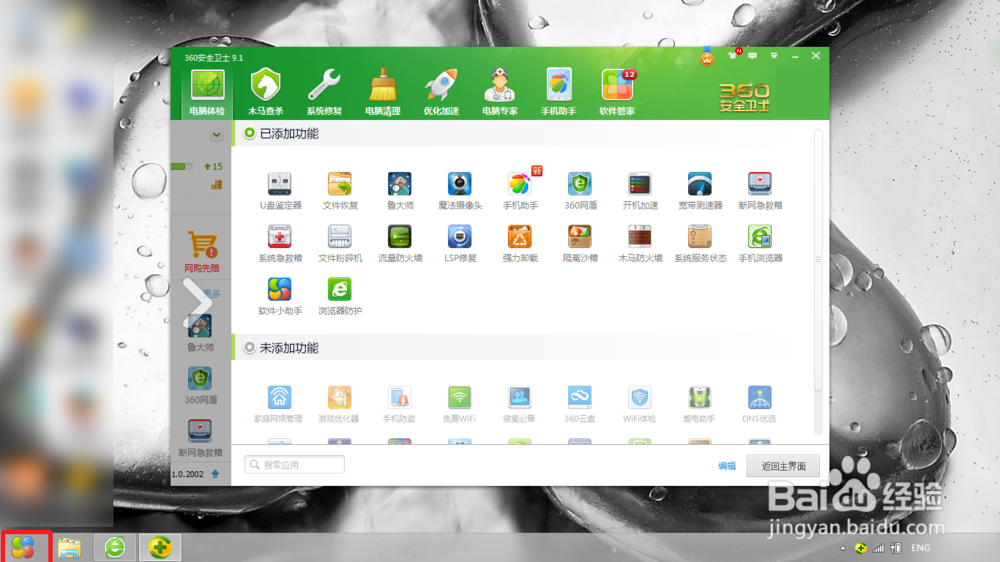This screenshot has width=1000, height=562.
Task: Show hidden system tray icons
Action: 842,548
